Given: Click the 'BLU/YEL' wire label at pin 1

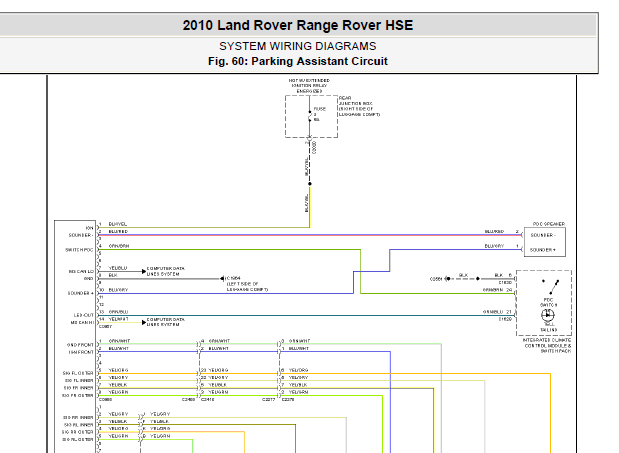Looking at the screenshot, I should point(118,224).
